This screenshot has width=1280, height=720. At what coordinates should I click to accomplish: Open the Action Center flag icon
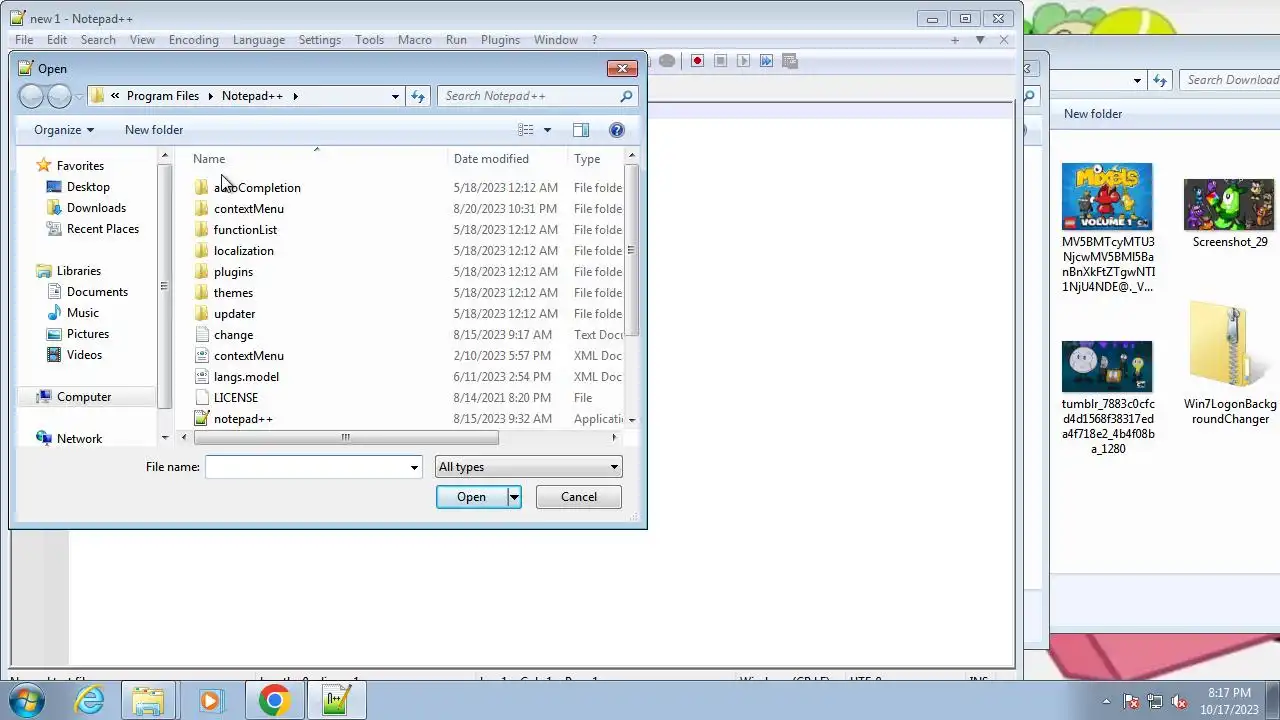[x=1131, y=702]
